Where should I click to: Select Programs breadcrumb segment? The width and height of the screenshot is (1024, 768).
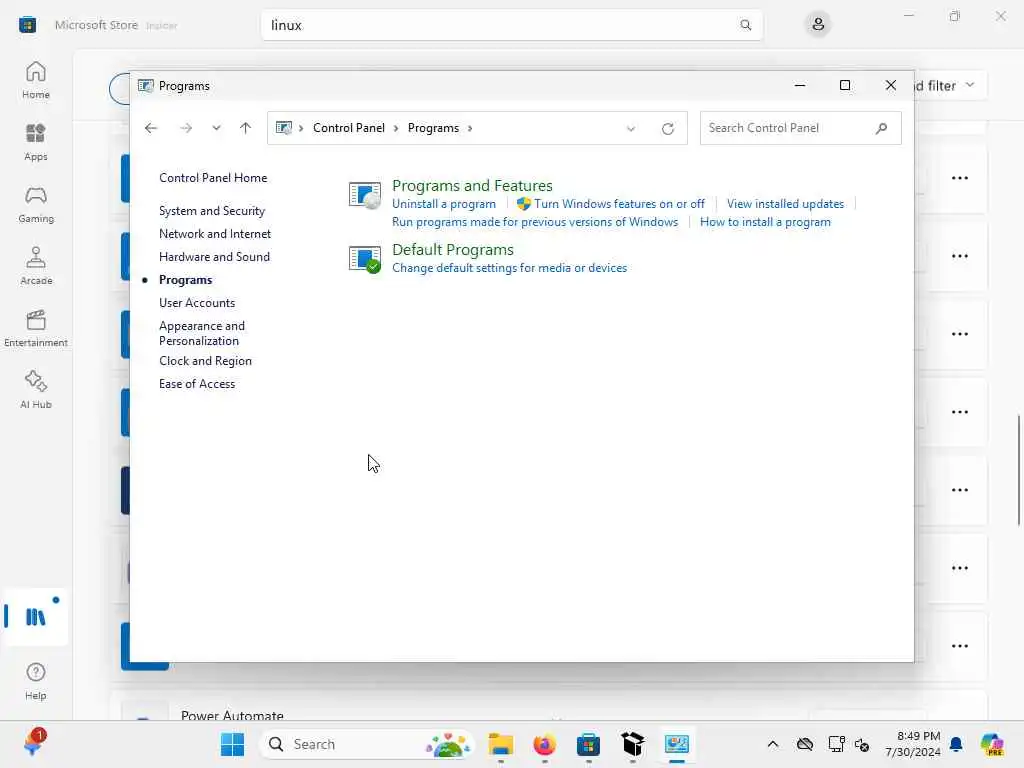point(433,128)
